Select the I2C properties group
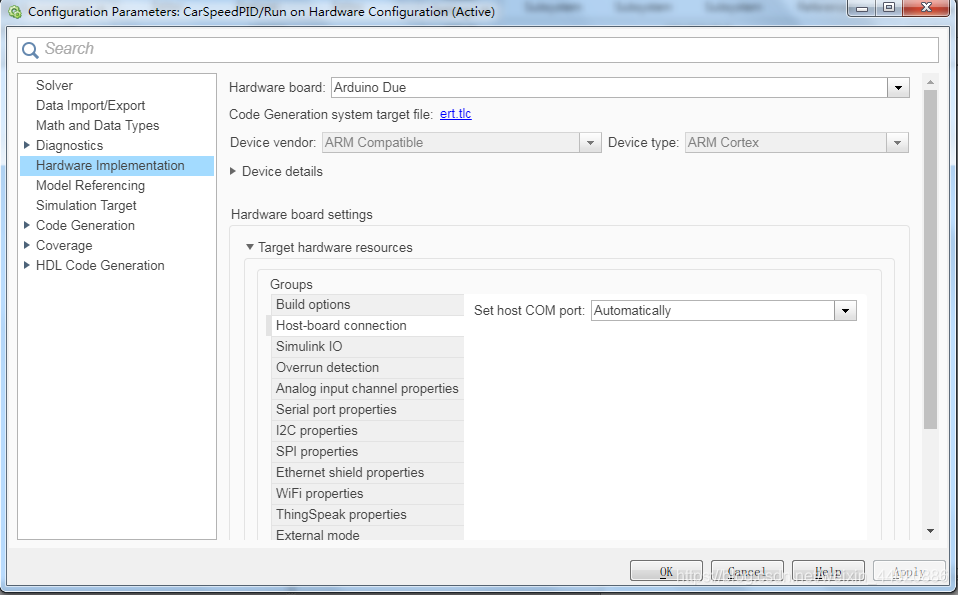 pyautogui.click(x=367, y=431)
